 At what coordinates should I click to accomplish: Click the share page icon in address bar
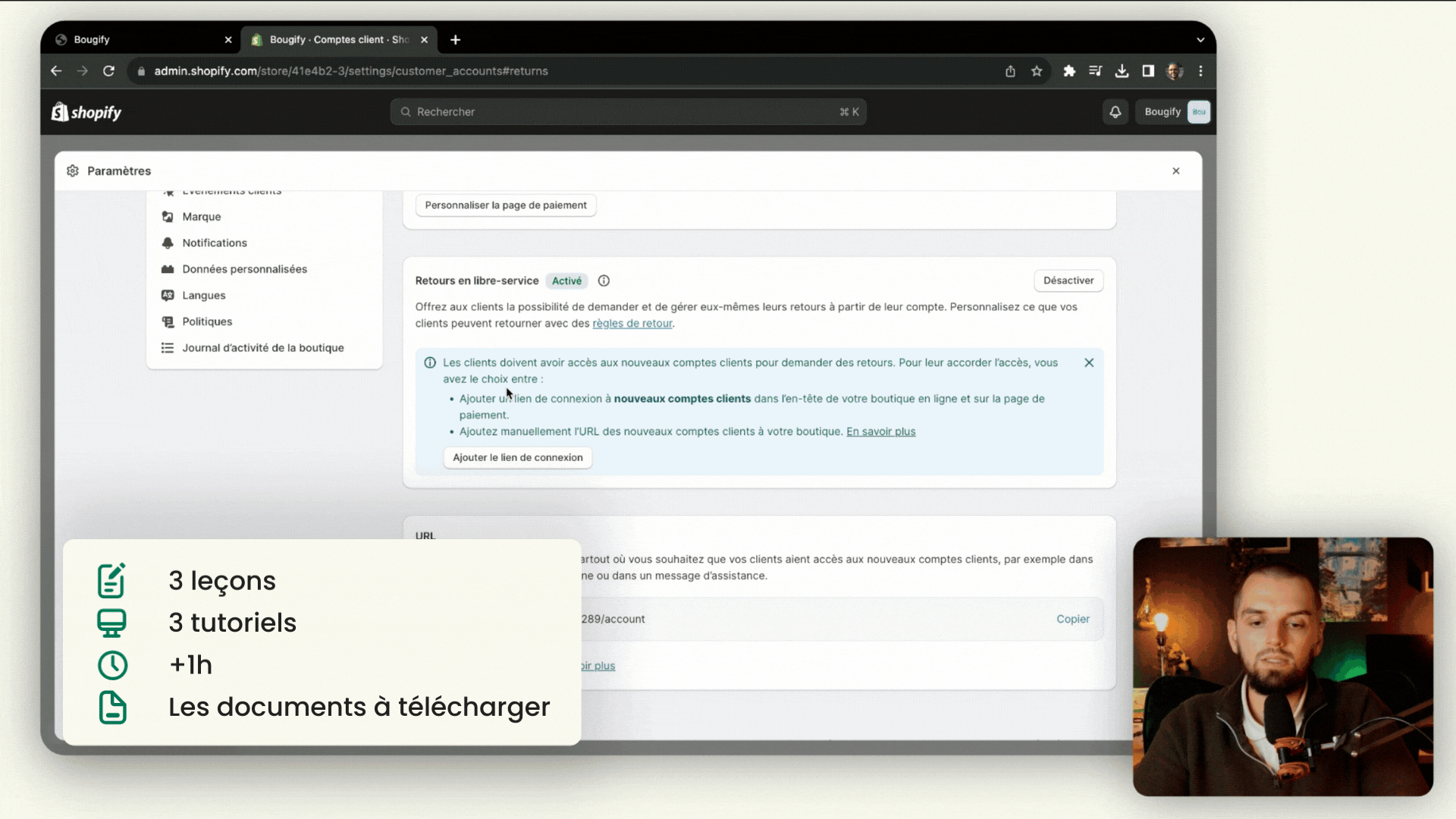(x=1010, y=71)
